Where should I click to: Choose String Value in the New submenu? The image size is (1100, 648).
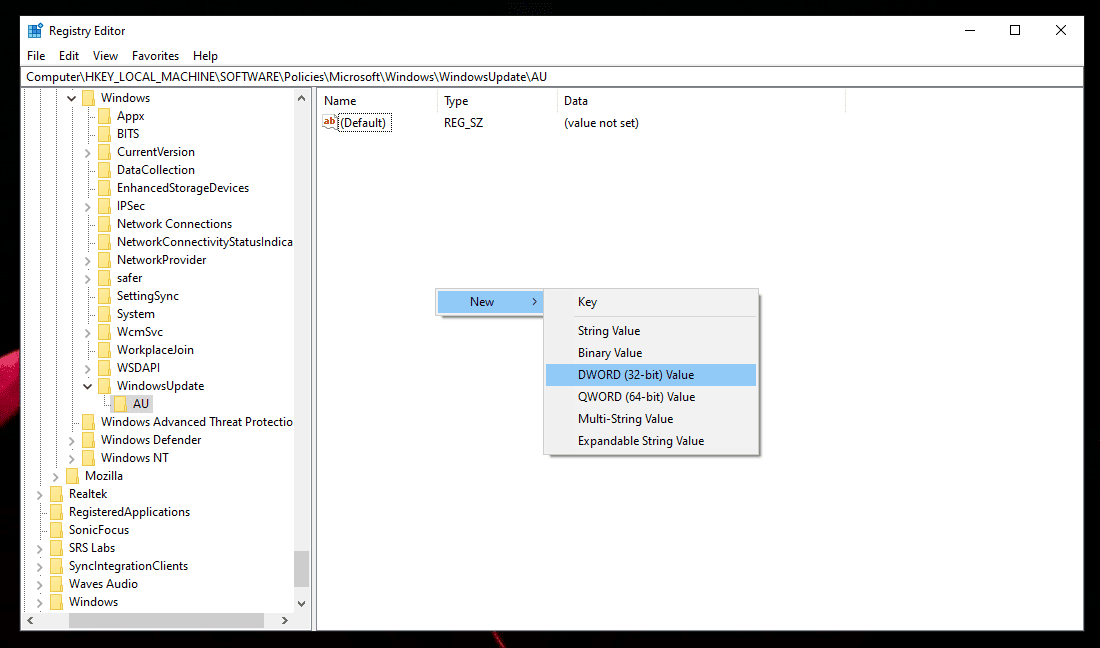(x=651, y=331)
